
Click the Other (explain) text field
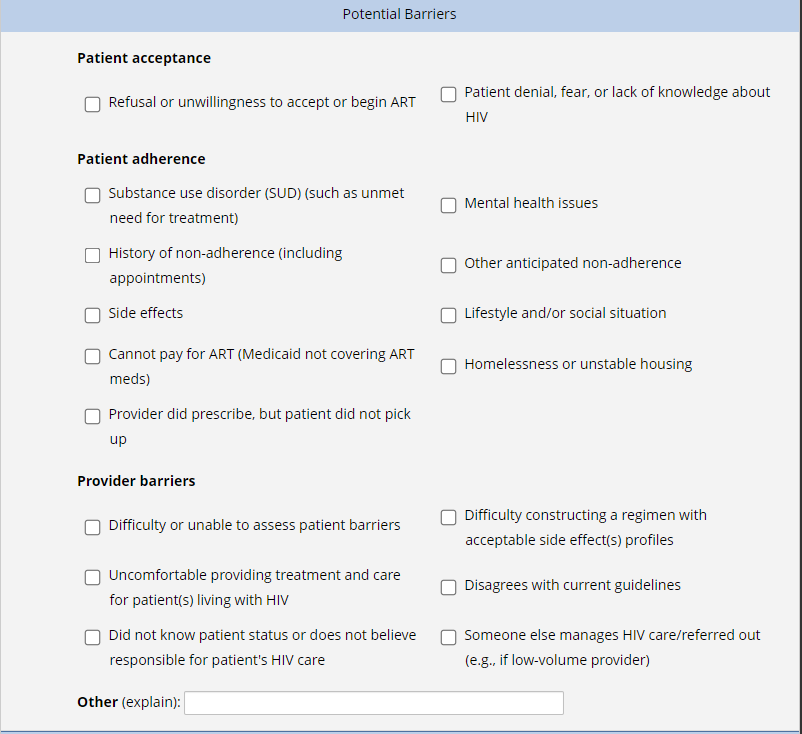pos(373,703)
